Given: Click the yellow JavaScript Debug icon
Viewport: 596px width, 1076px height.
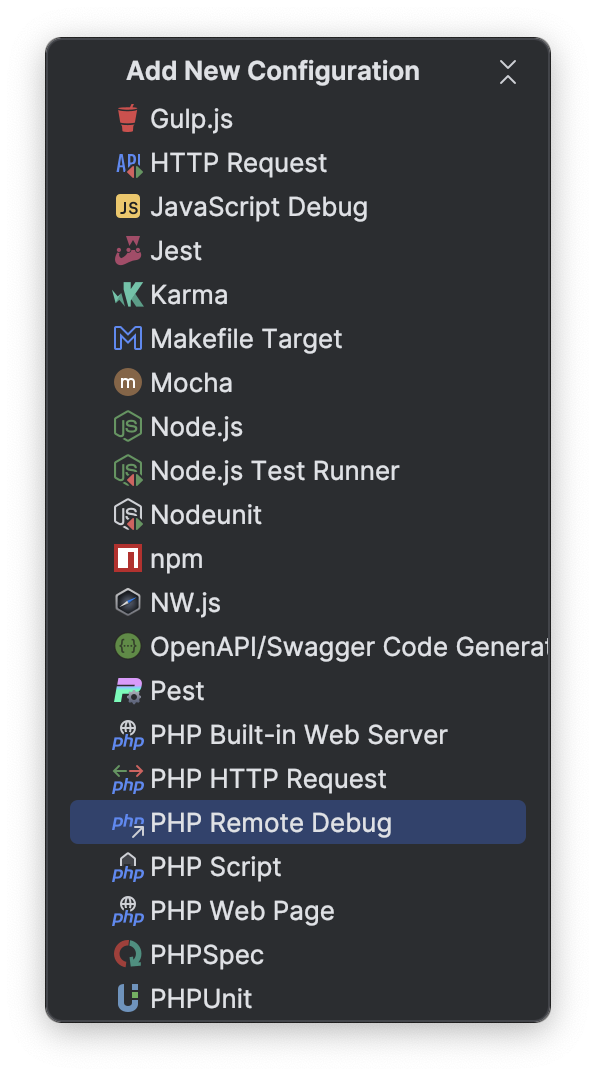Looking at the screenshot, I should click(x=128, y=206).
